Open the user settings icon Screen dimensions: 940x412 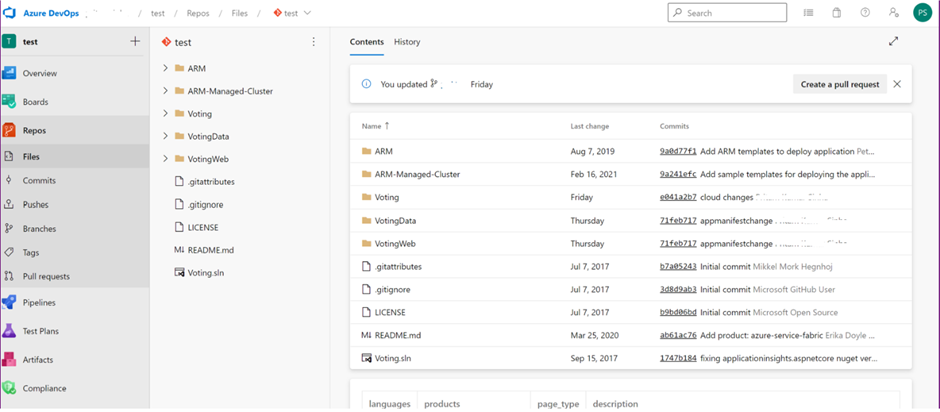coord(894,13)
